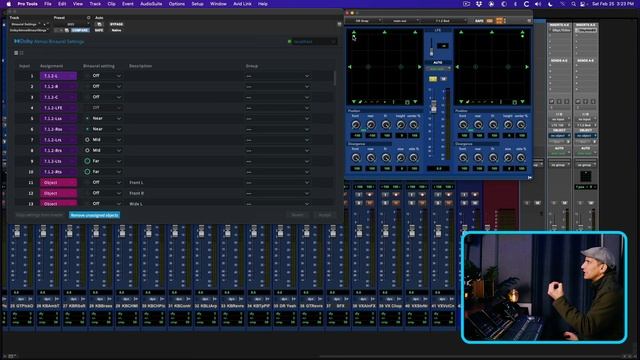Snap to top-left speaker in left panner
The width and height of the screenshot is (640, 360).
[x=354, y=32]
